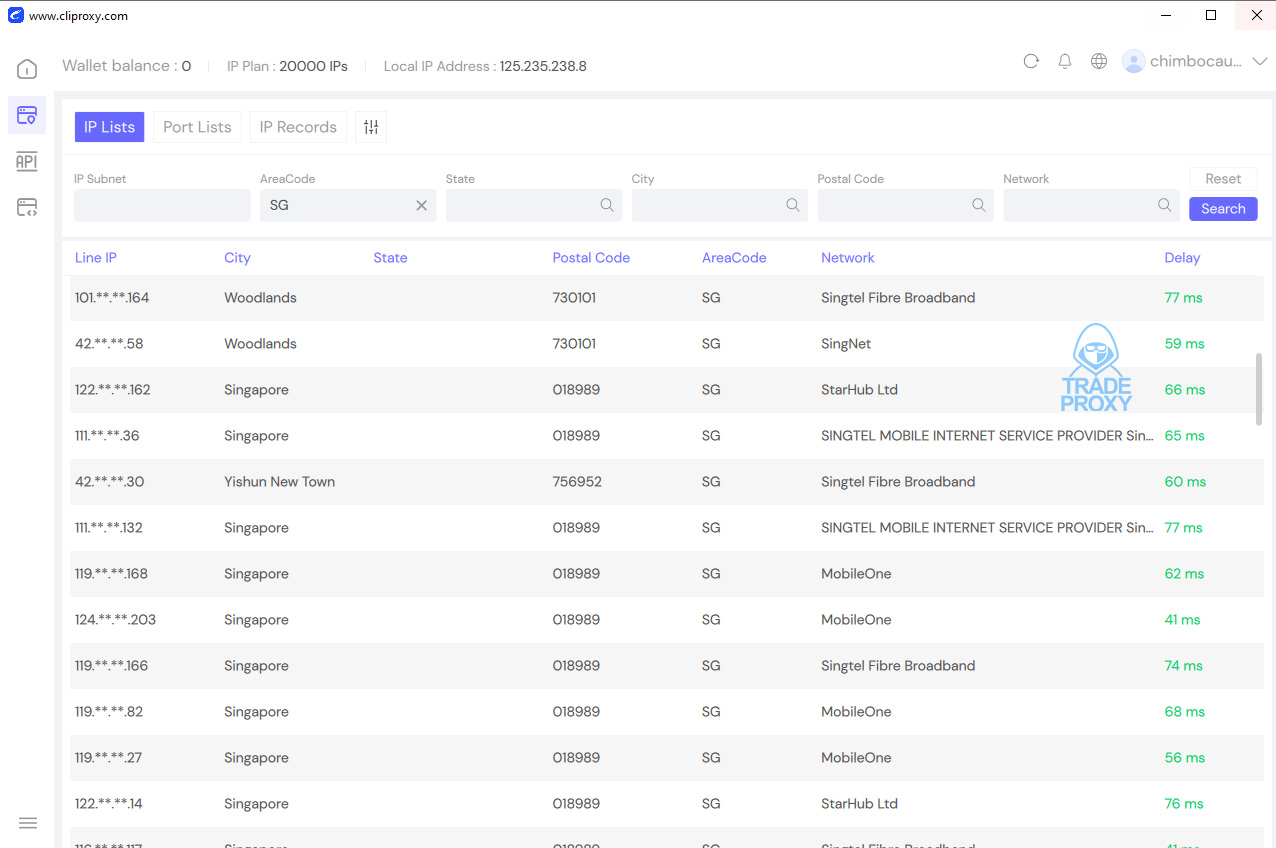This screenshot has width=1276, height=848.
Task: Click the refresh icon in header
Action: 1031,61
